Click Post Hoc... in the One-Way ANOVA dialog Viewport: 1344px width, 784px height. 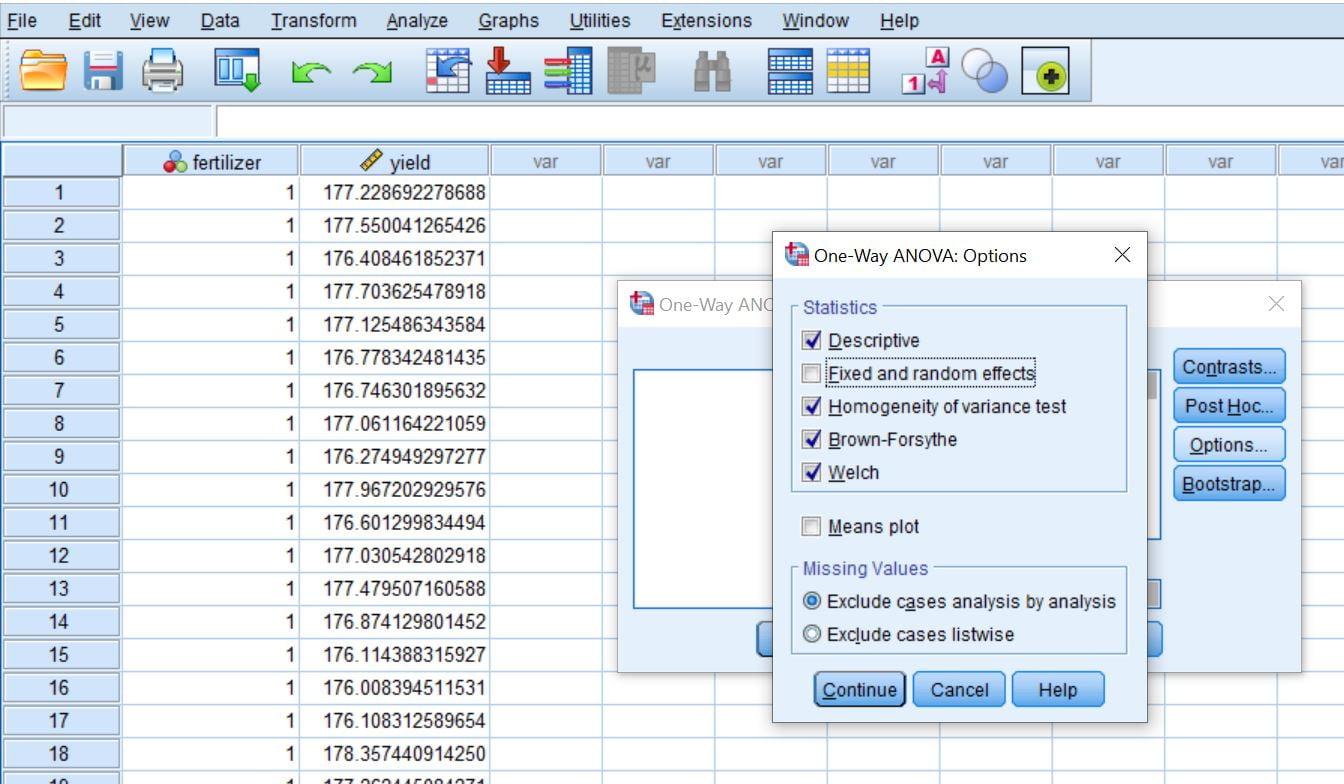coord(1229,406)
